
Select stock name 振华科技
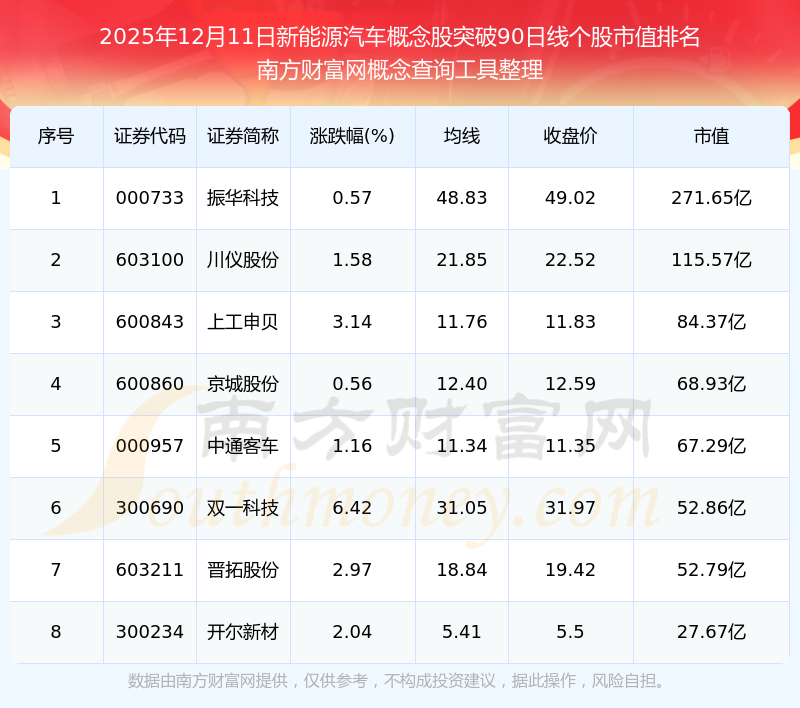click(x=243, y=198)
